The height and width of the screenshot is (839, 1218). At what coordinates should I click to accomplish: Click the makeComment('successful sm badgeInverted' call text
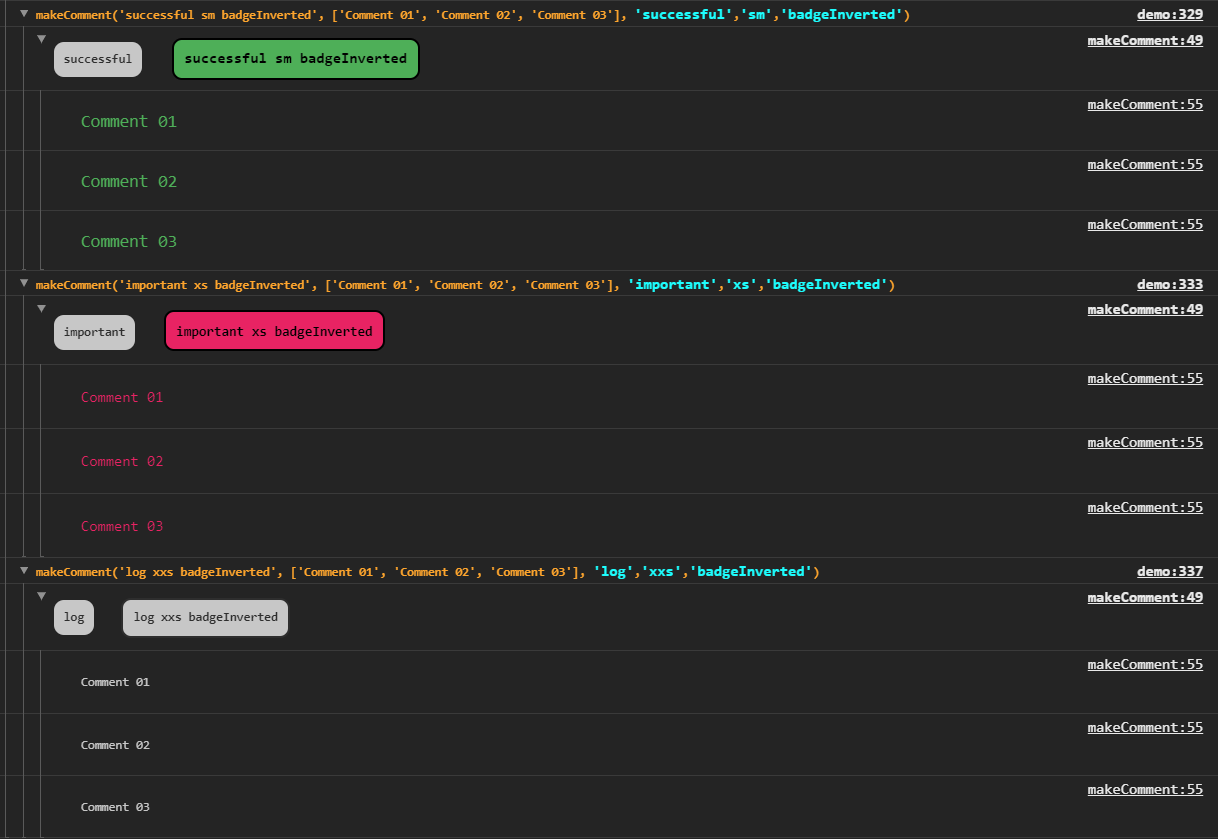472,15
